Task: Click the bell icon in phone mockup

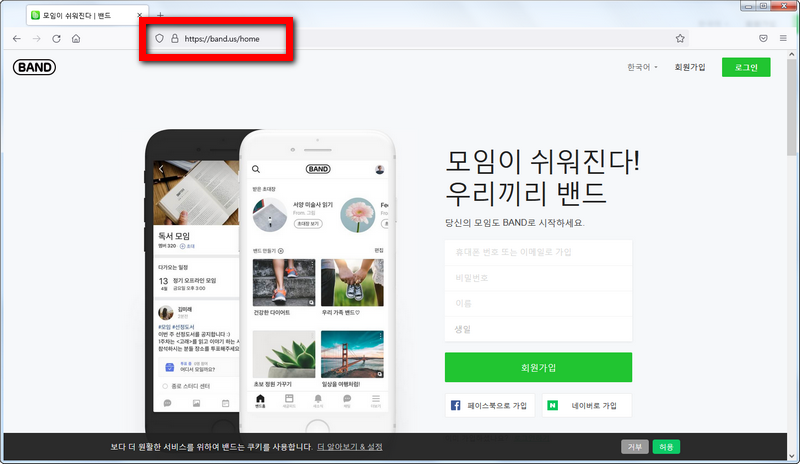Action: click(x=318, y=401)
